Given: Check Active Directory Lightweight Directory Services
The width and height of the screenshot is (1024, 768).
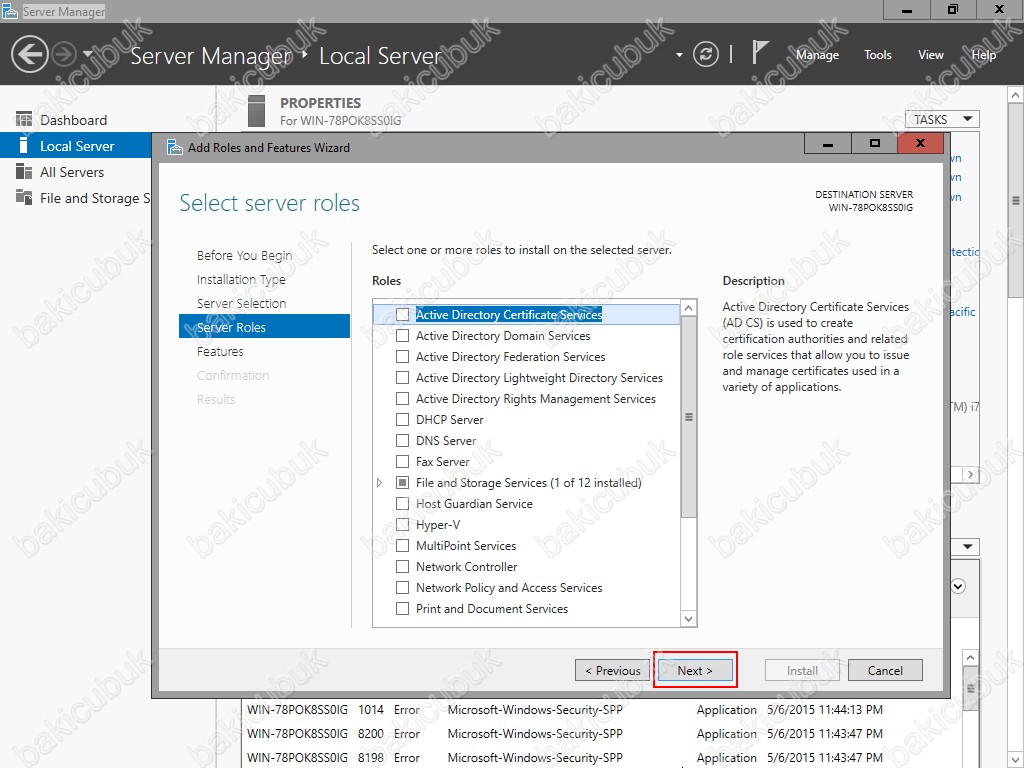Looking at the screenshot, I should tap(402, 377).
